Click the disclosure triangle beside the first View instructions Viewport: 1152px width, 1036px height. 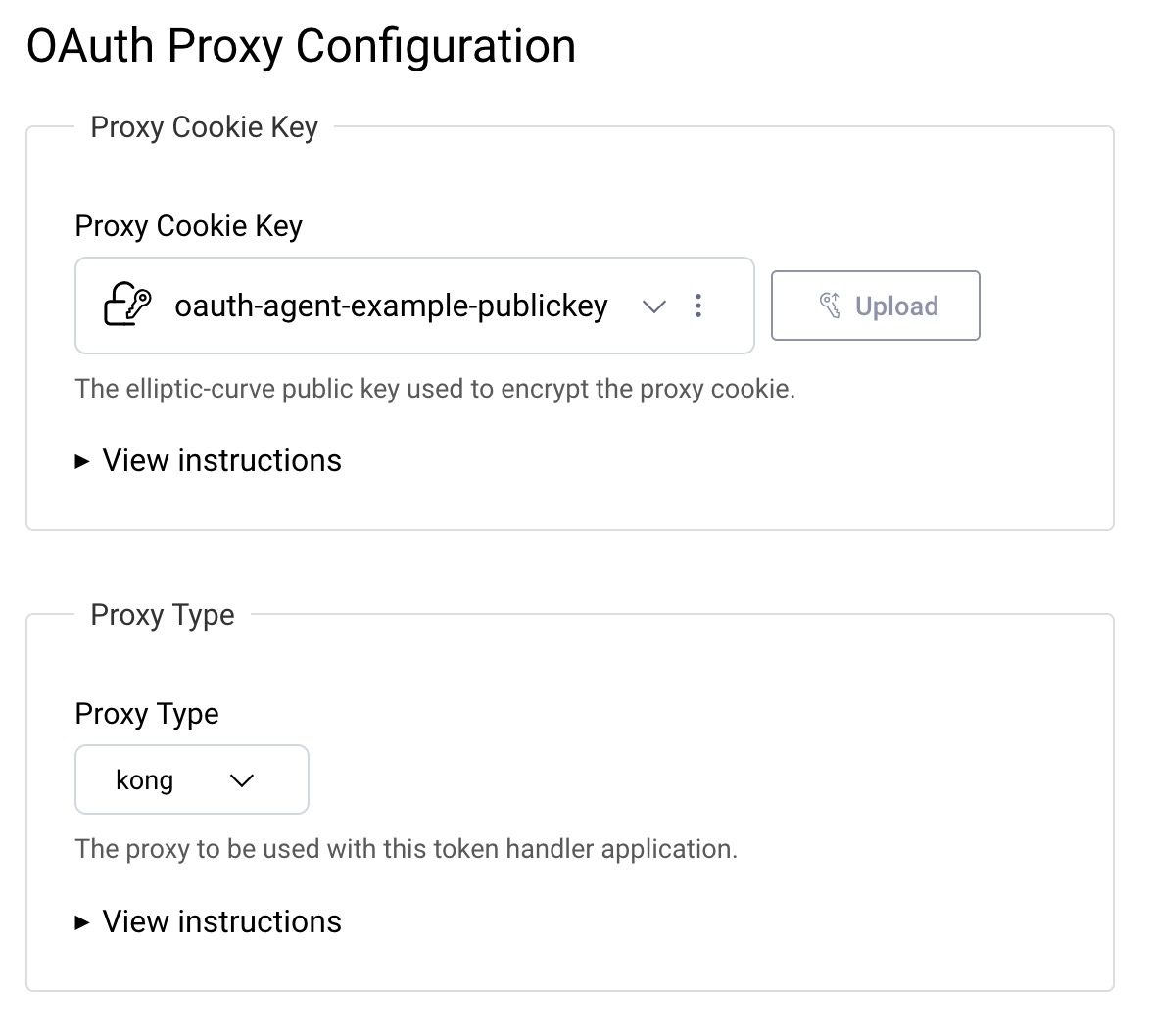[82, 461]
